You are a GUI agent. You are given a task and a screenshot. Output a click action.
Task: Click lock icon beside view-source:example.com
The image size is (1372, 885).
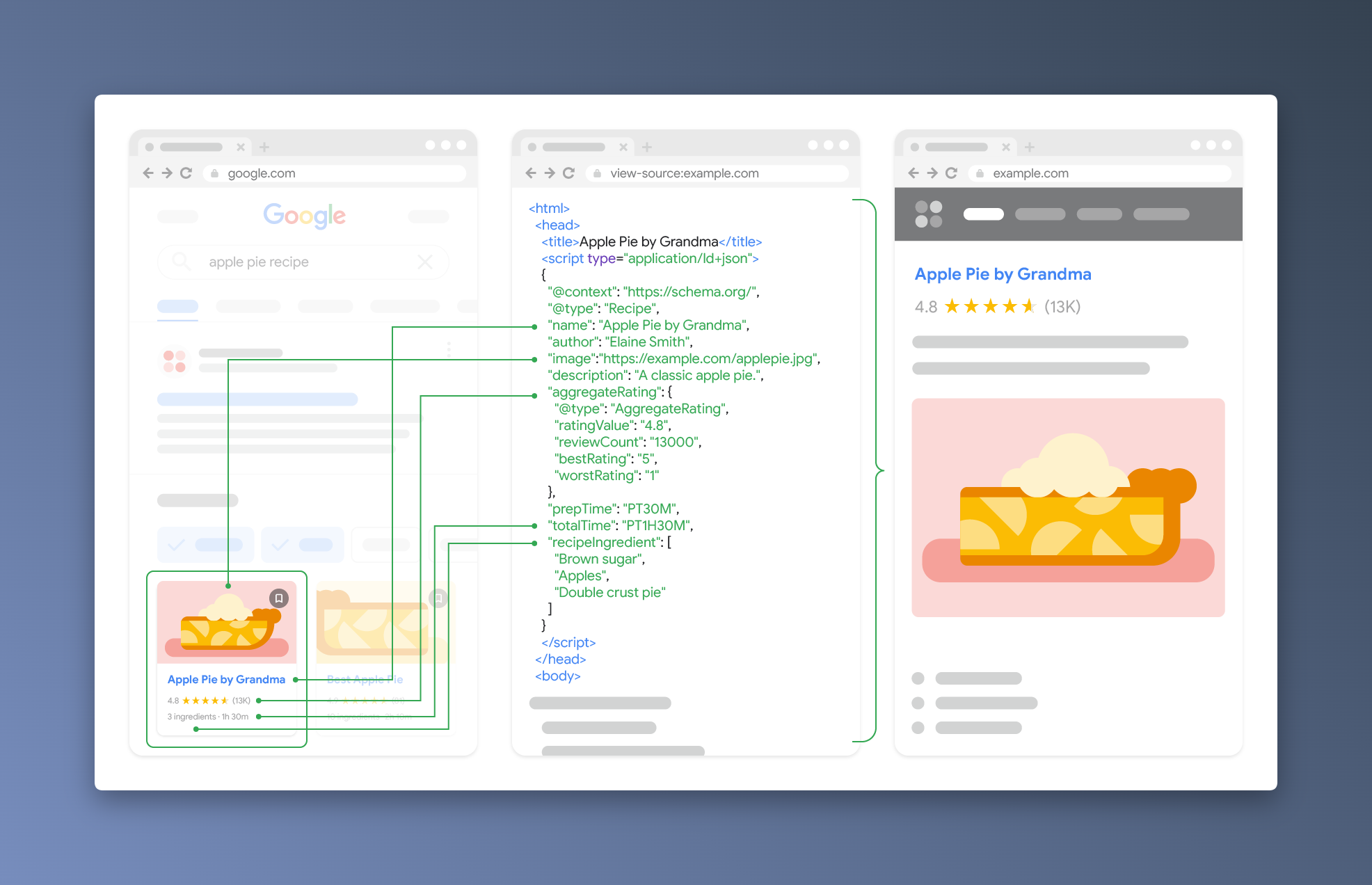click(598, 173)
